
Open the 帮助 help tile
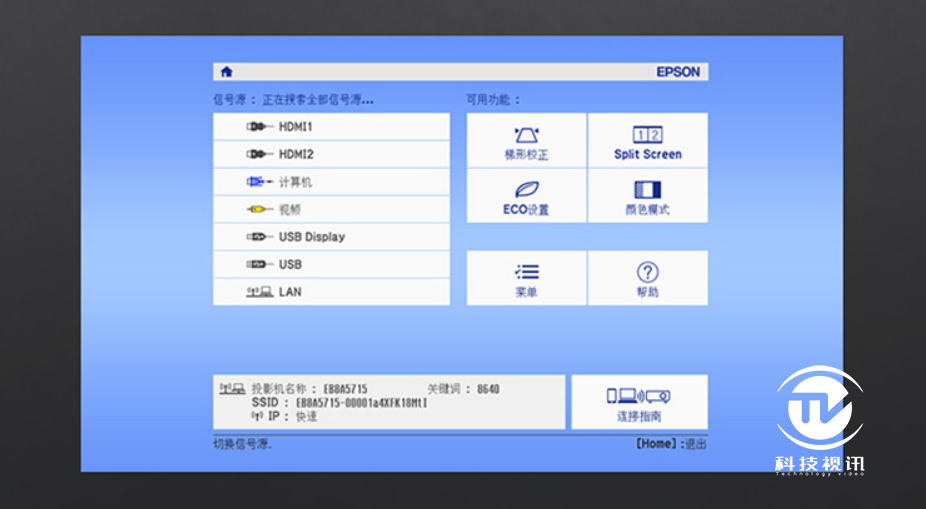tap(648, 278)
